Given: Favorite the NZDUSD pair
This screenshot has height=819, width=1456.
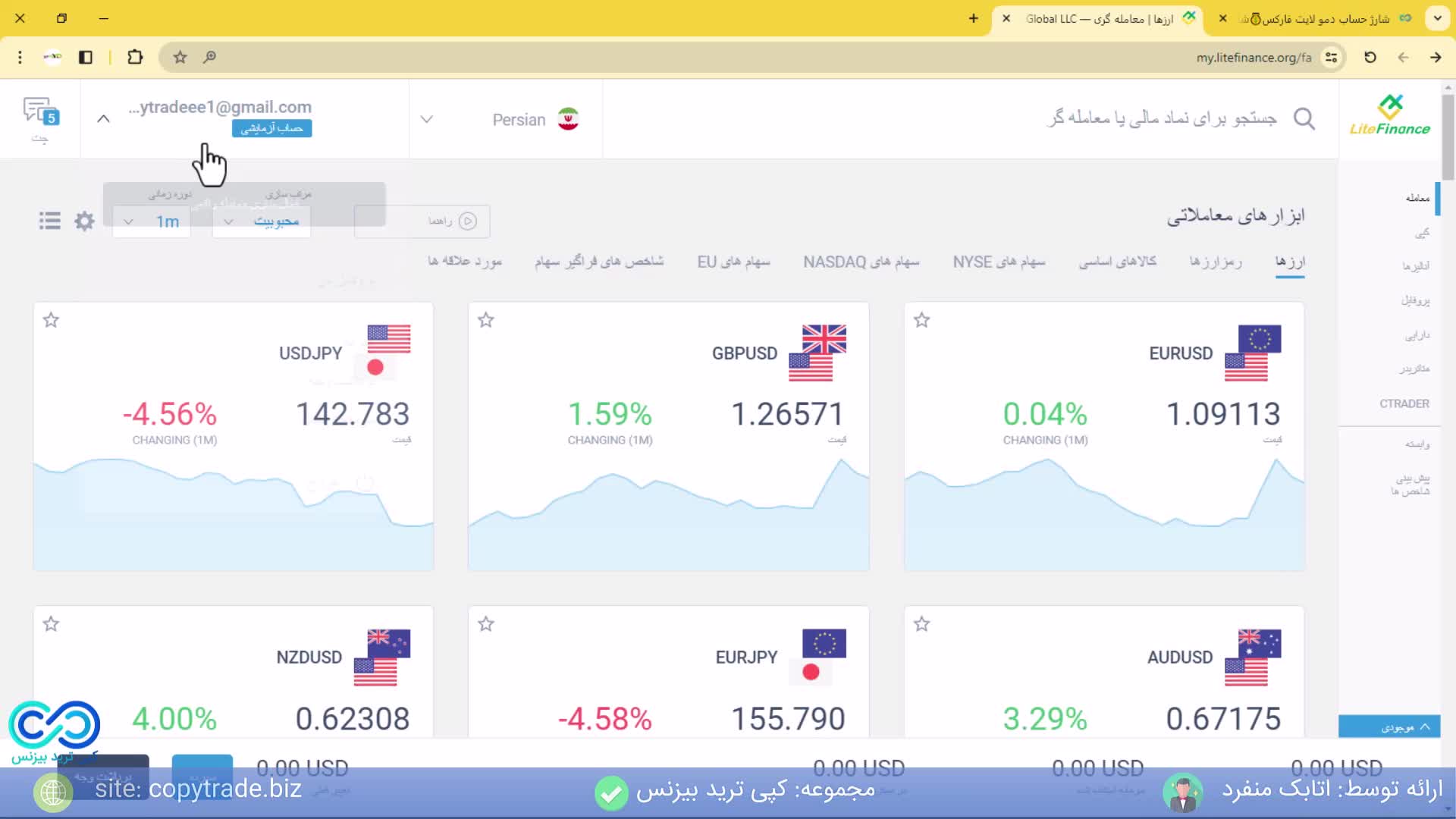Looking at the screenshot, I should [51, 623].
